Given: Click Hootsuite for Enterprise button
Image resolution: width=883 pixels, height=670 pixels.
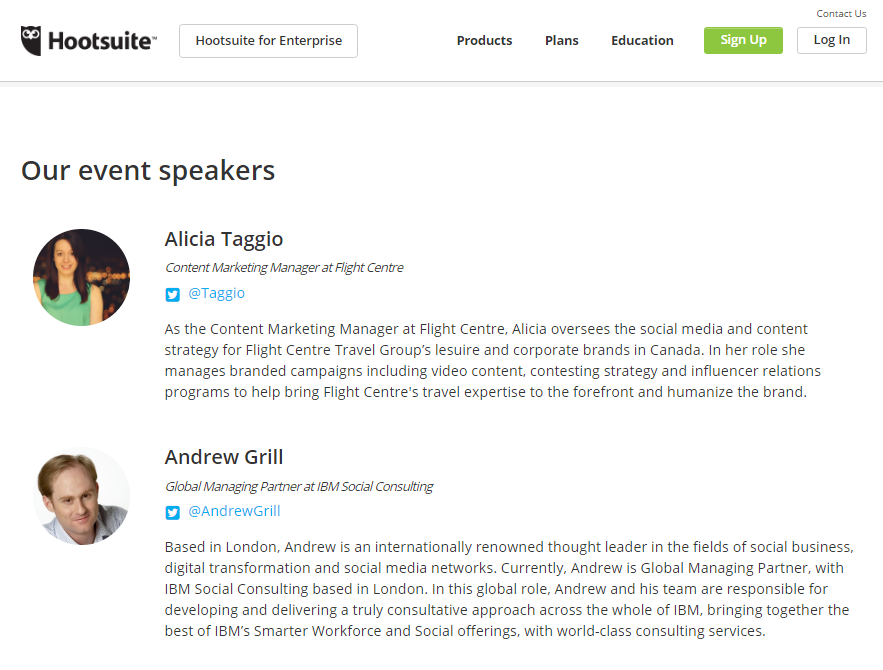Looking at the screenshot, I should click(x=269, y=41).
